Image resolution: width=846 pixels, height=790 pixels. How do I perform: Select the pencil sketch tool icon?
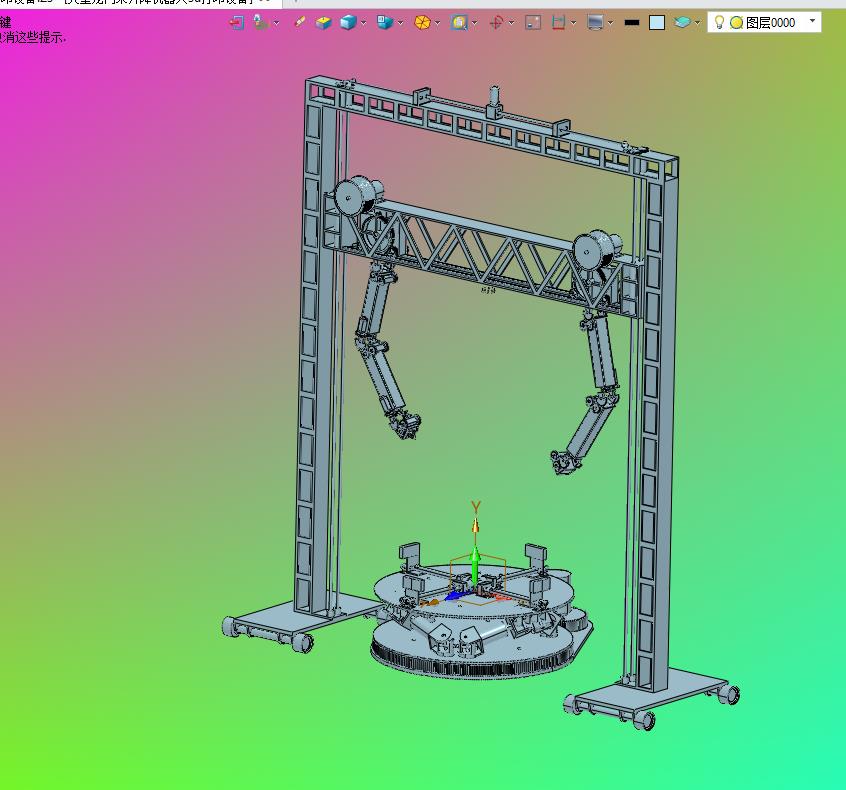[x=300, y=22]
